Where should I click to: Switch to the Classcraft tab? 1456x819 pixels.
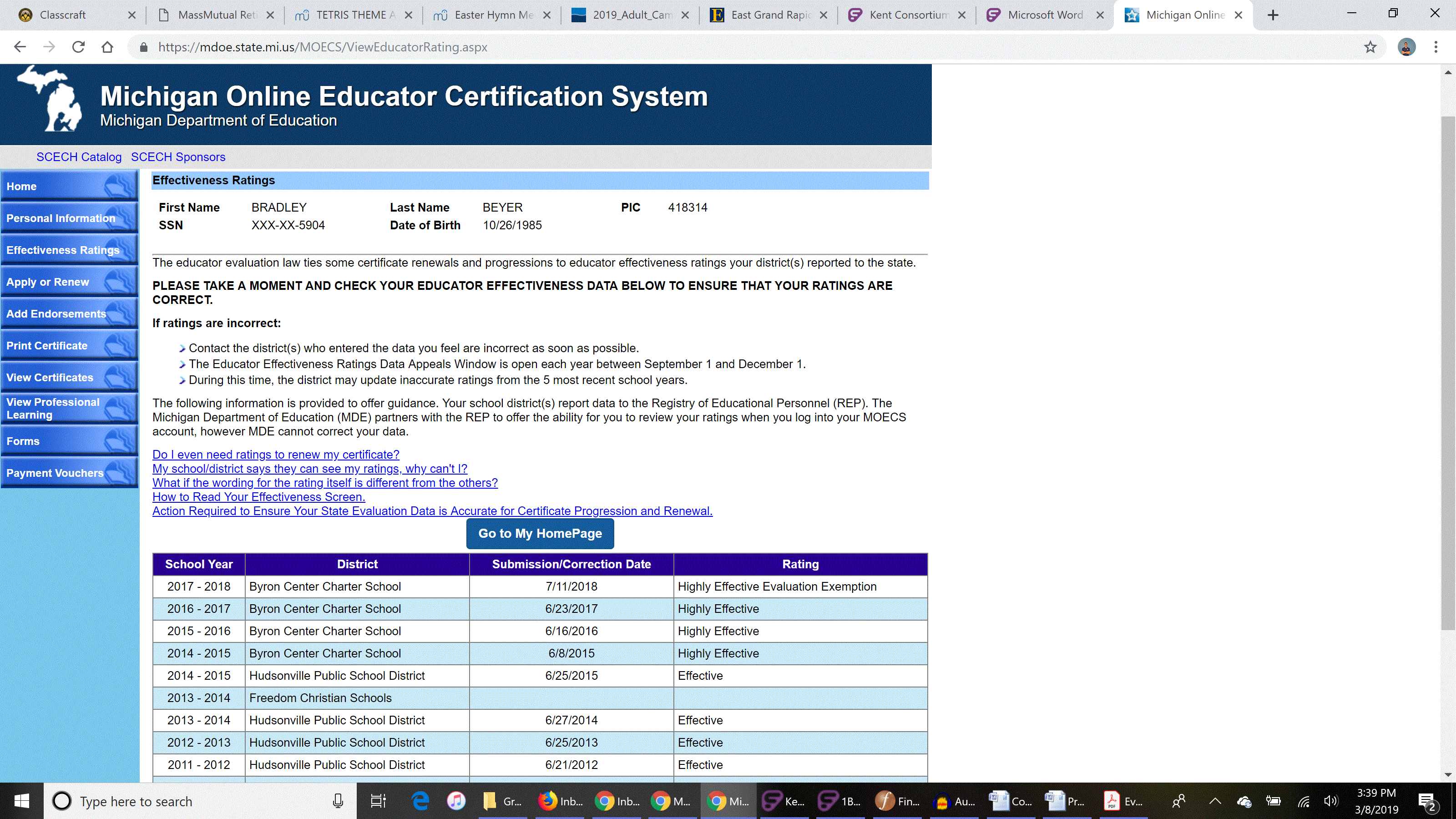(63, 15)
